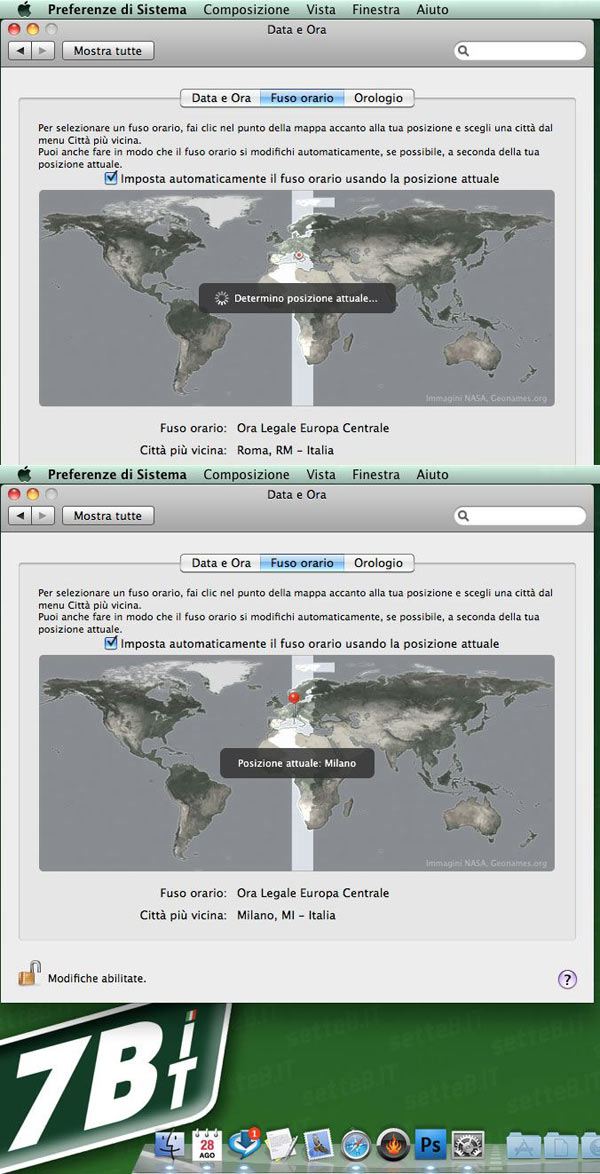600x1174 pixels.
Task: Open the purple help question mark button
Action: tap(567, 979)
